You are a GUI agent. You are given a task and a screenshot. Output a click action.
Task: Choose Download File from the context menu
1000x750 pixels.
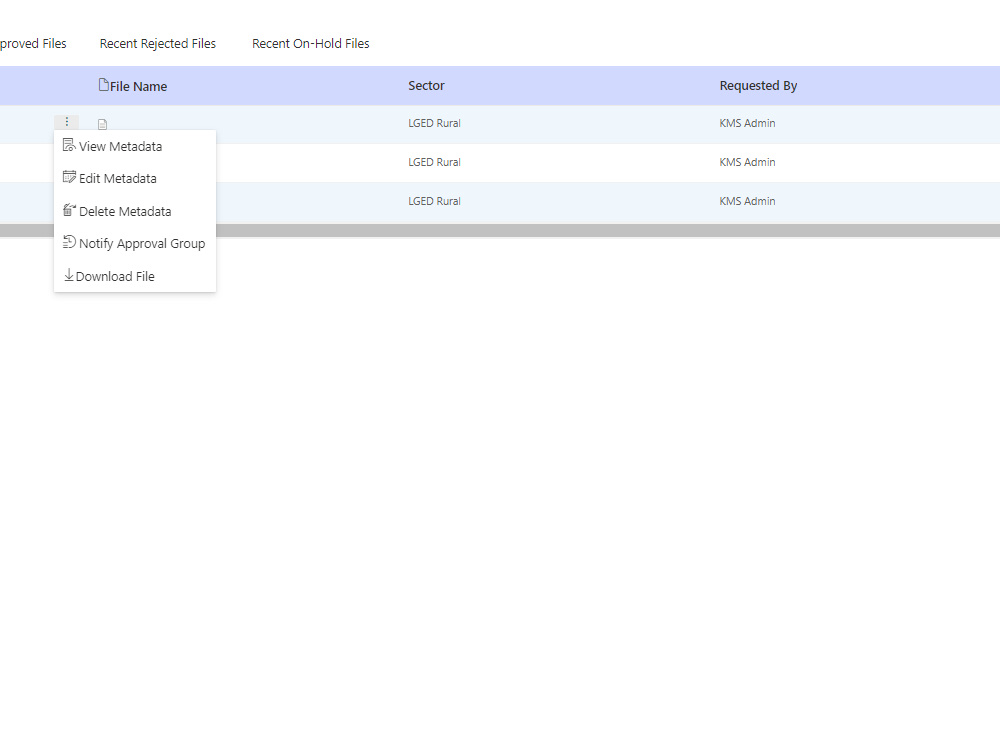[x=115, y=276]
